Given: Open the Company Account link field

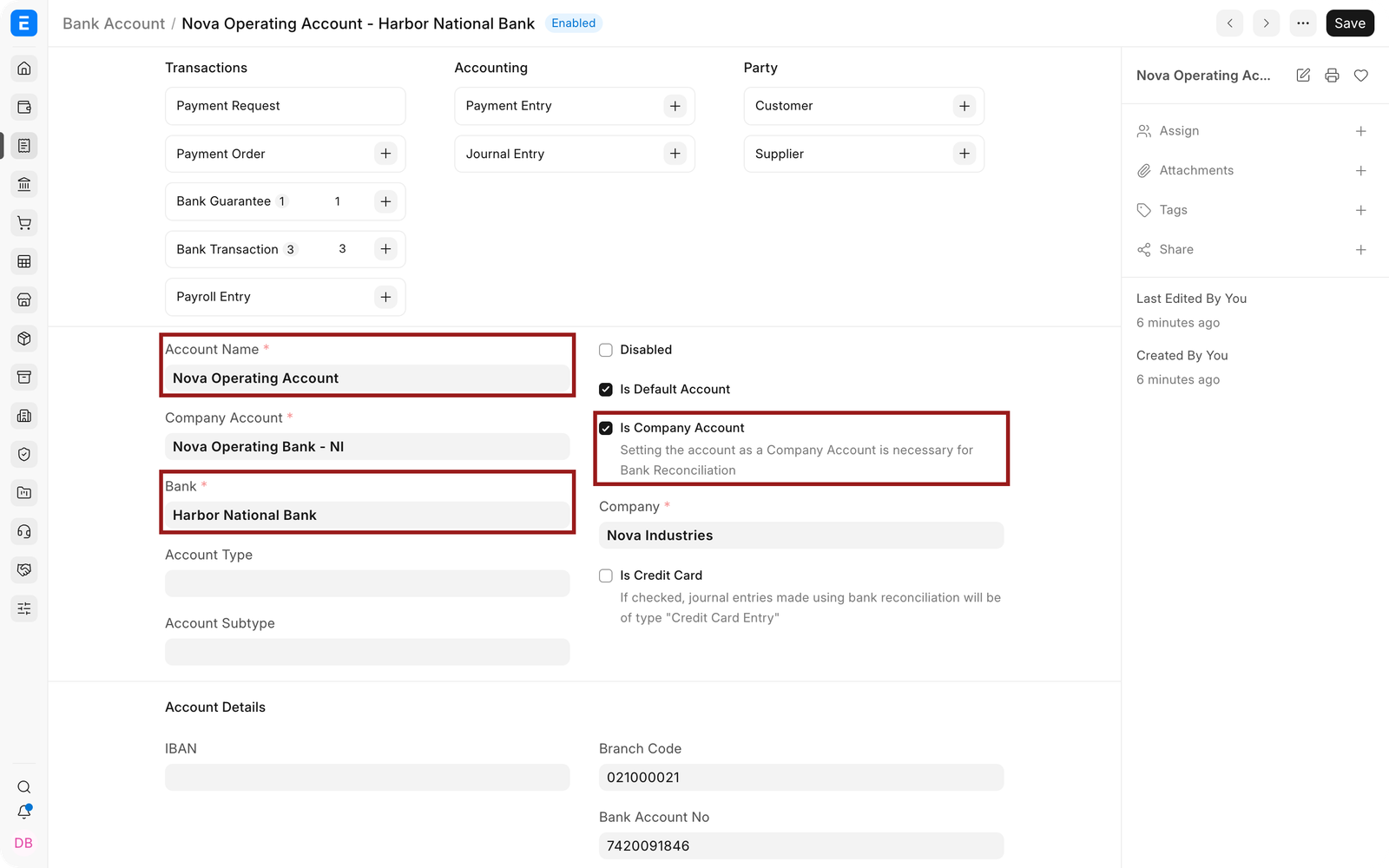Looking at the screenshot, I should coord(367,447).
